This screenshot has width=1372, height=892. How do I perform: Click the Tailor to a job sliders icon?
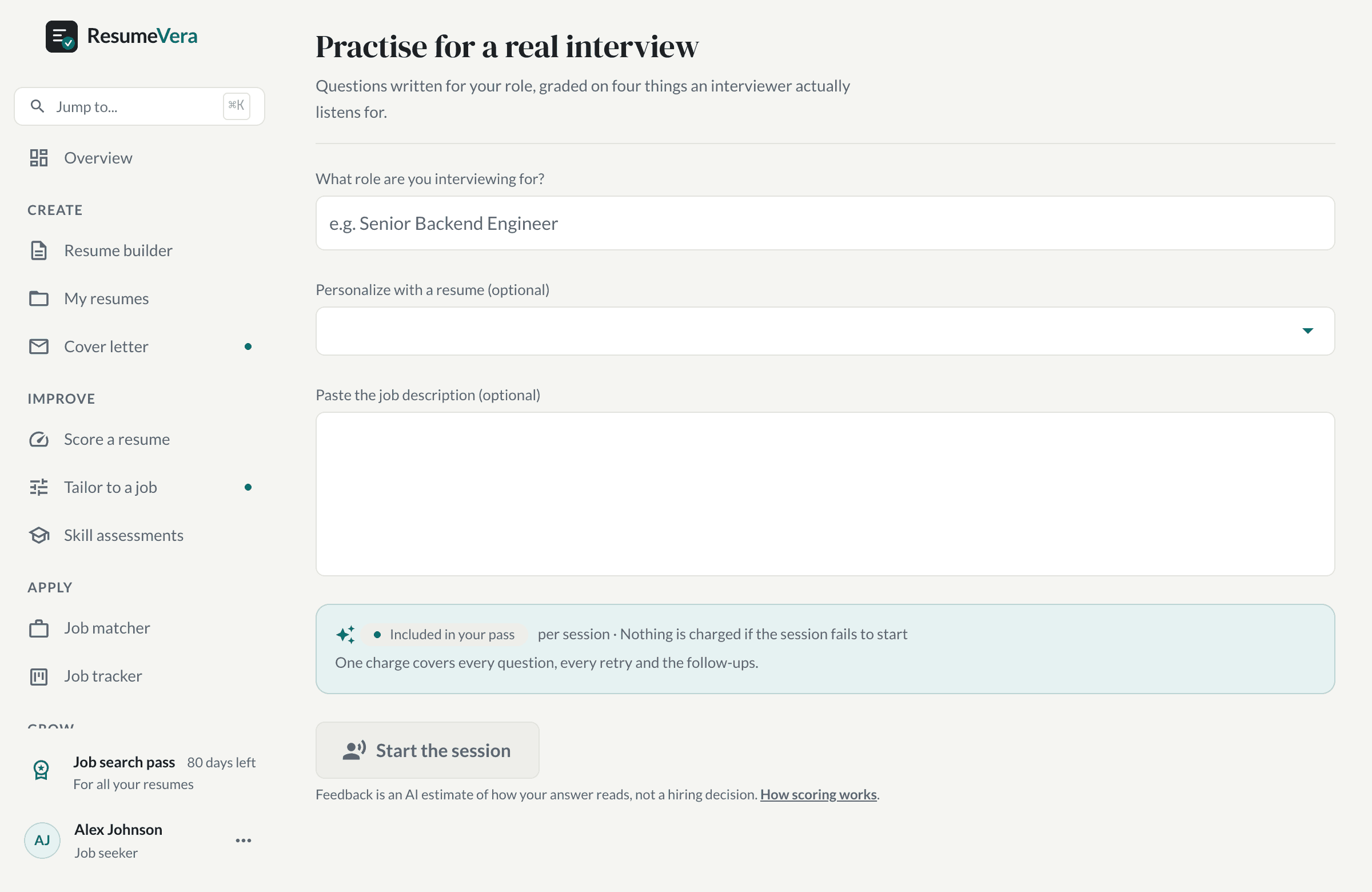point(39,487)
